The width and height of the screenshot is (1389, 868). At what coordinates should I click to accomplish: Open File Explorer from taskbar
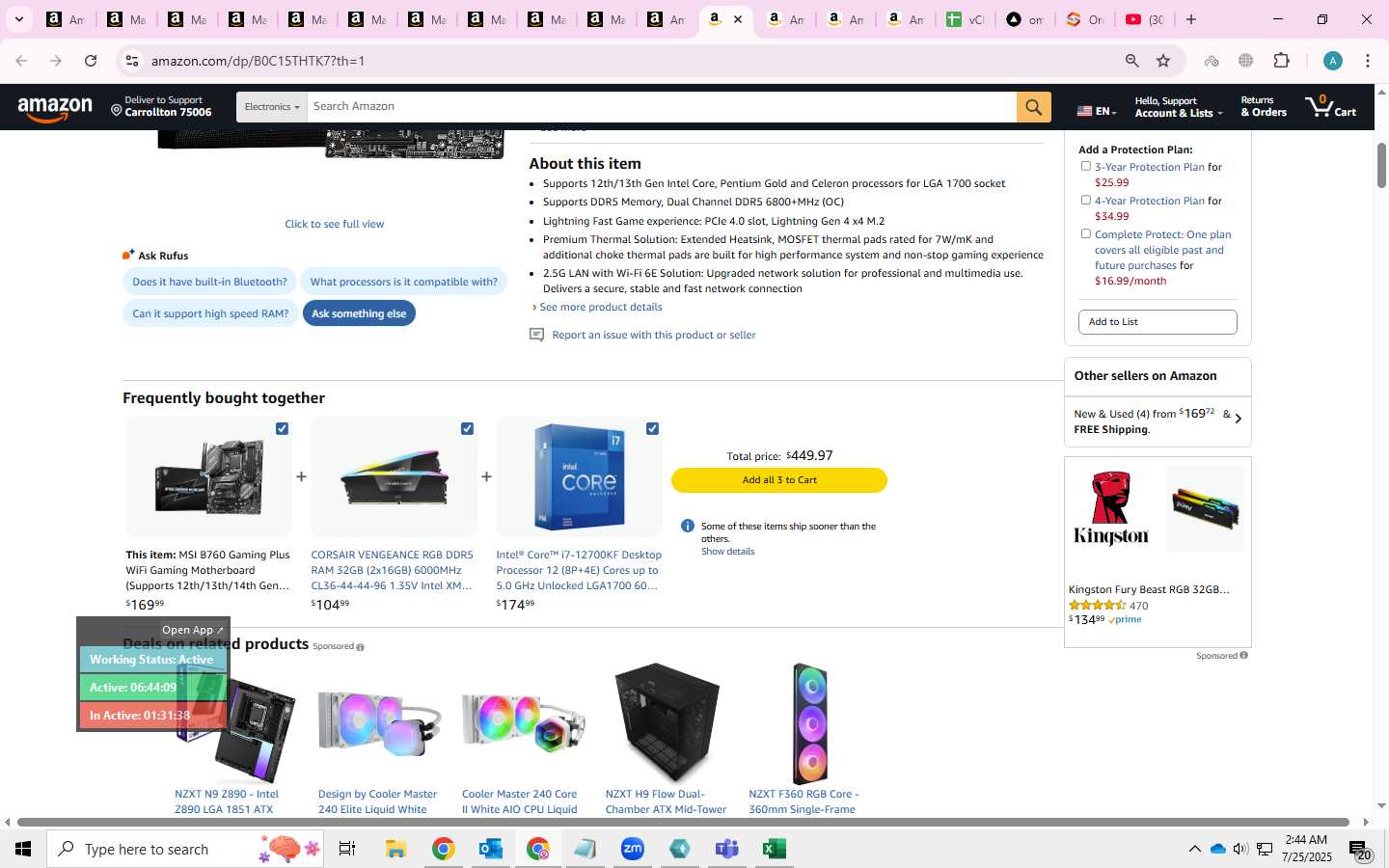click(x=395, y=849)
